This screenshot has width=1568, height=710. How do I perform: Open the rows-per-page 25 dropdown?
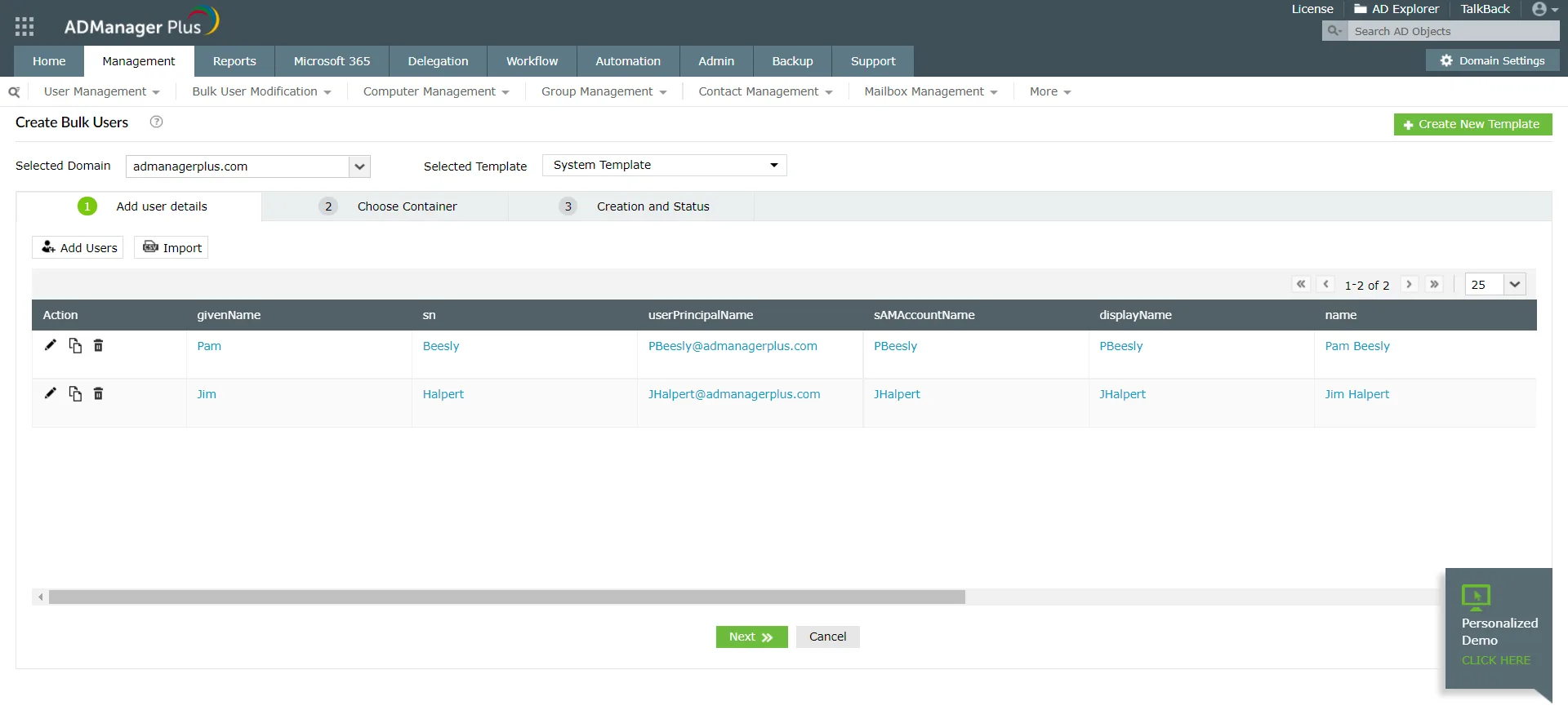coord(1495,284)
